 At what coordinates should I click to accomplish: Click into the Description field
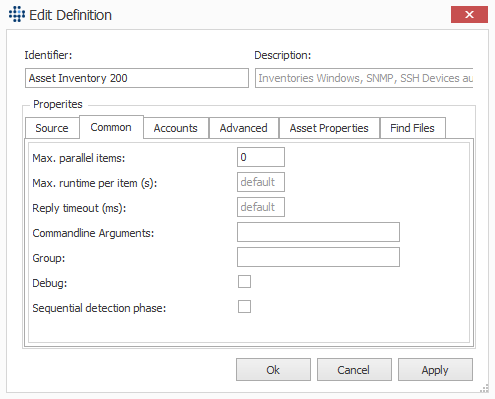(364, 78)
